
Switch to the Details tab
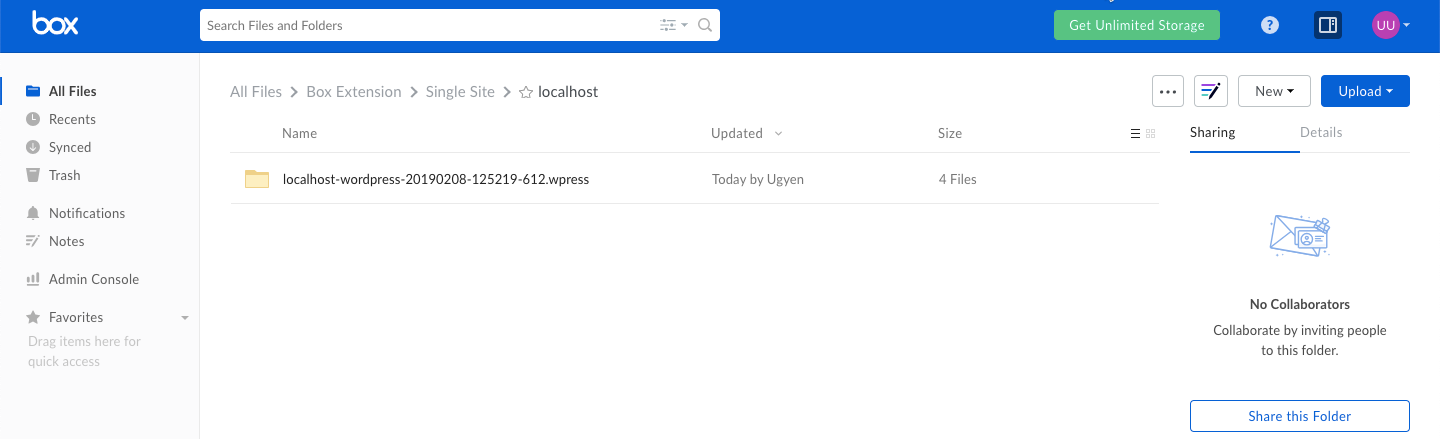point(1320,133)
